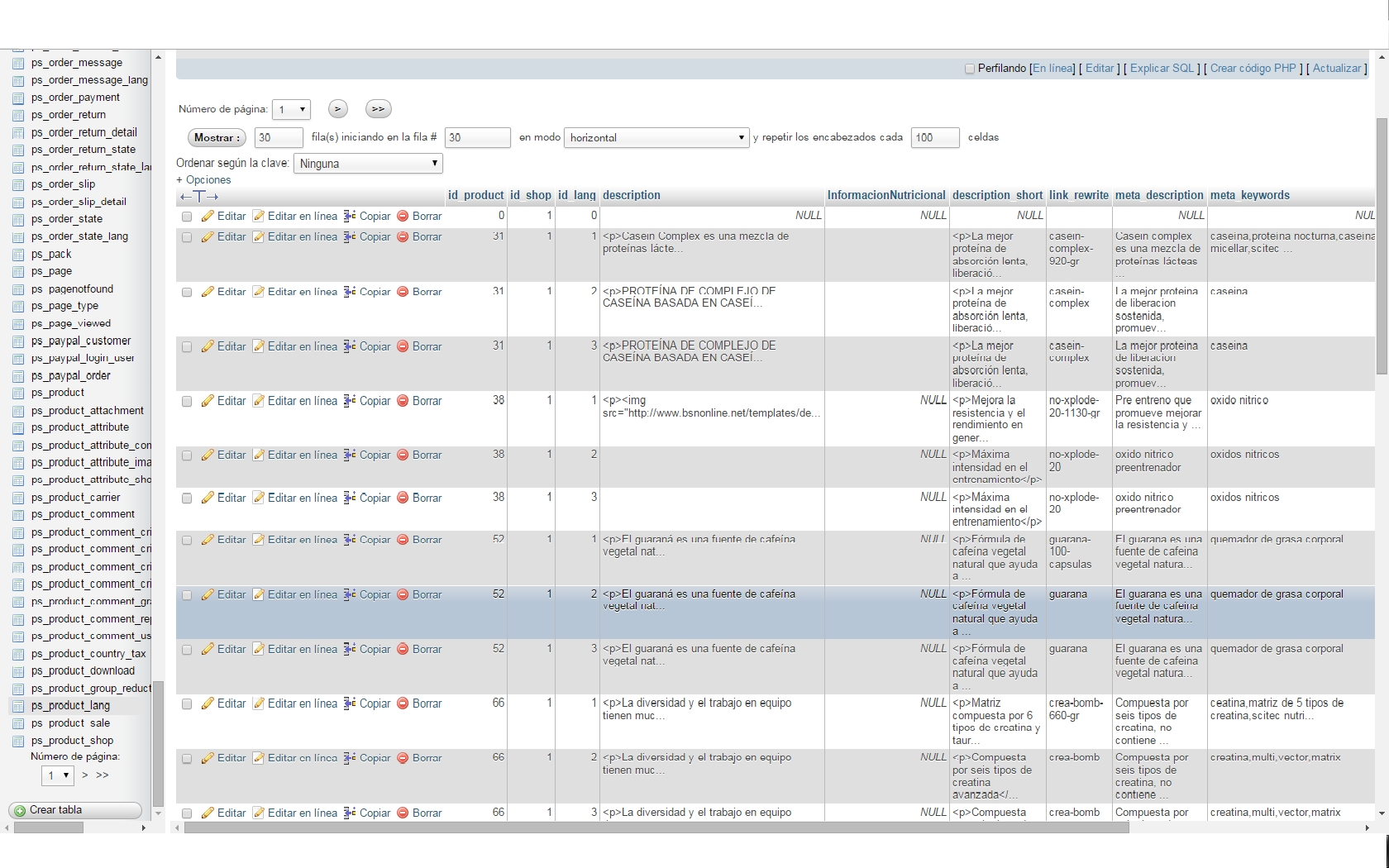Click the pencil Editar icon in the first row
Image resolution: width=1389 pixels, height=868 pixels.
[x=208, y=217]
